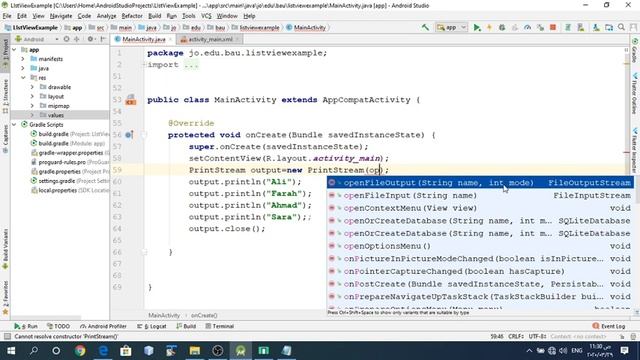Hide the project panel icon

[103, 39]
